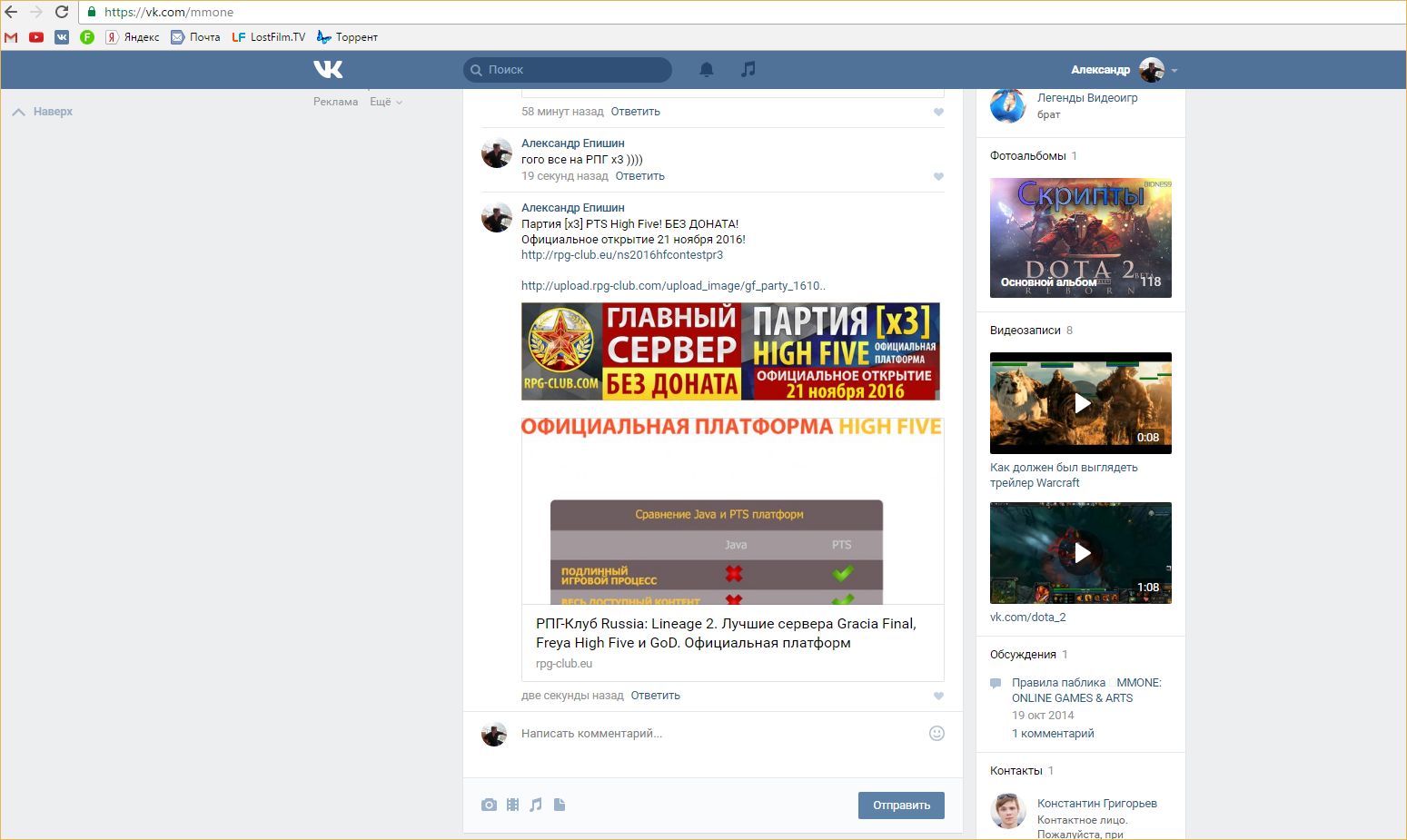This screenshot has height=840, width=1407.
Task: Open the LostFilm.TV bookmark
Action: [269, 37]
